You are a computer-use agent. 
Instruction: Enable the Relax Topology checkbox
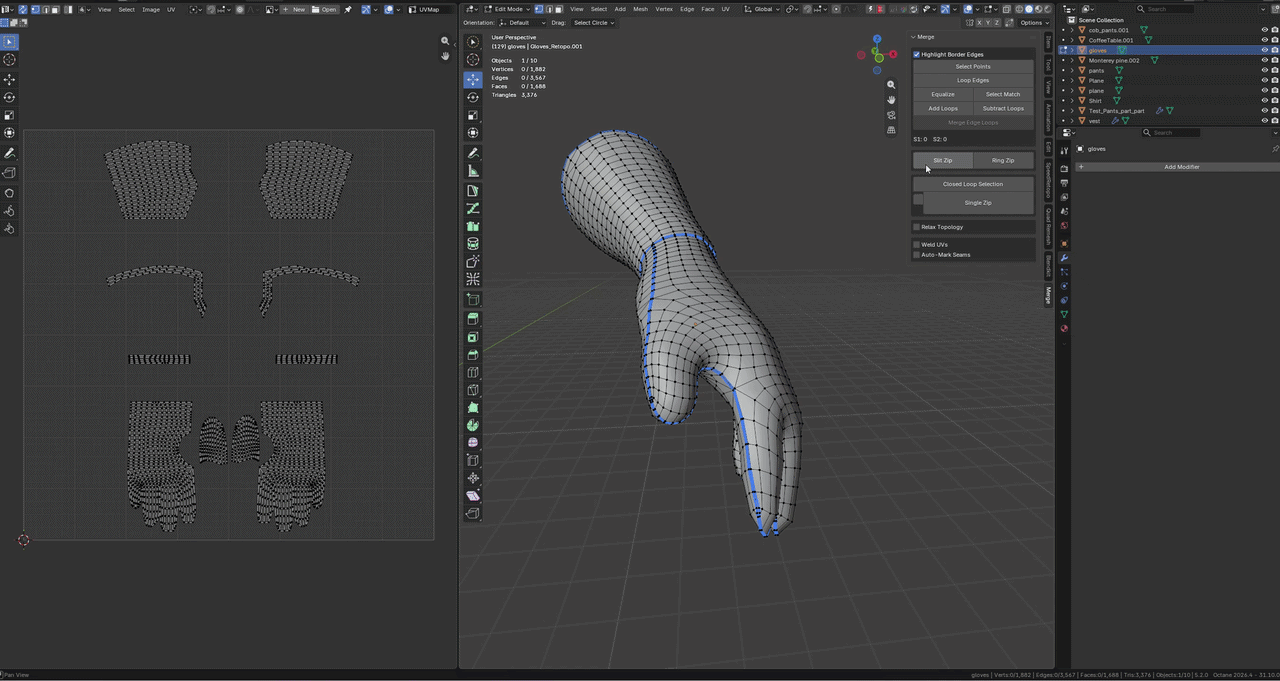(x=917, y=227)
